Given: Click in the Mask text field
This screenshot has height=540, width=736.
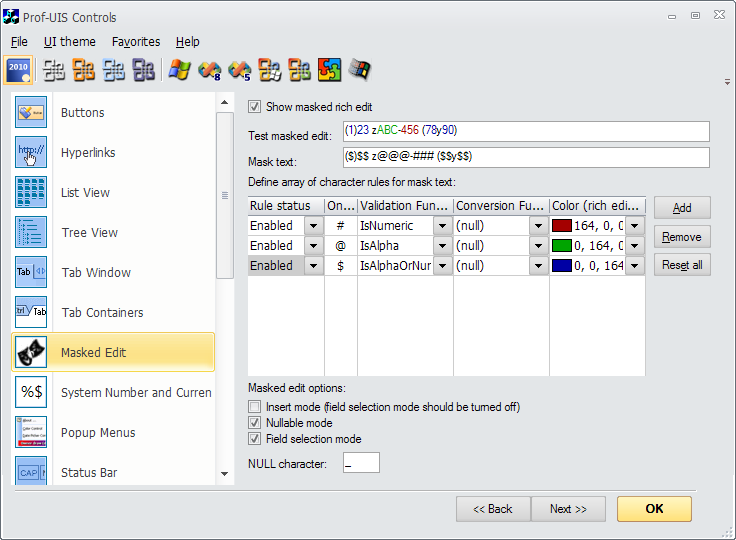Looking at the screenshot, I should click(526, 157).
